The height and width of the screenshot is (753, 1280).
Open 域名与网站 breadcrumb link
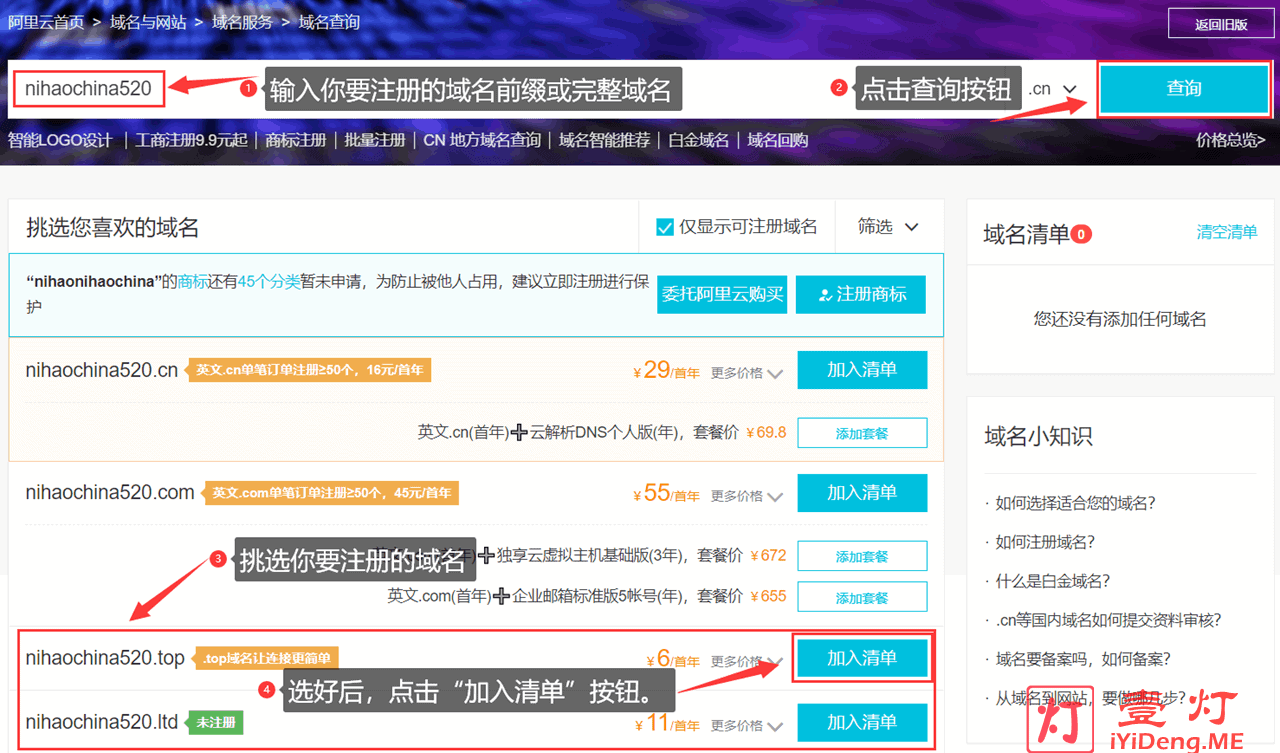(x=148, y=22)
